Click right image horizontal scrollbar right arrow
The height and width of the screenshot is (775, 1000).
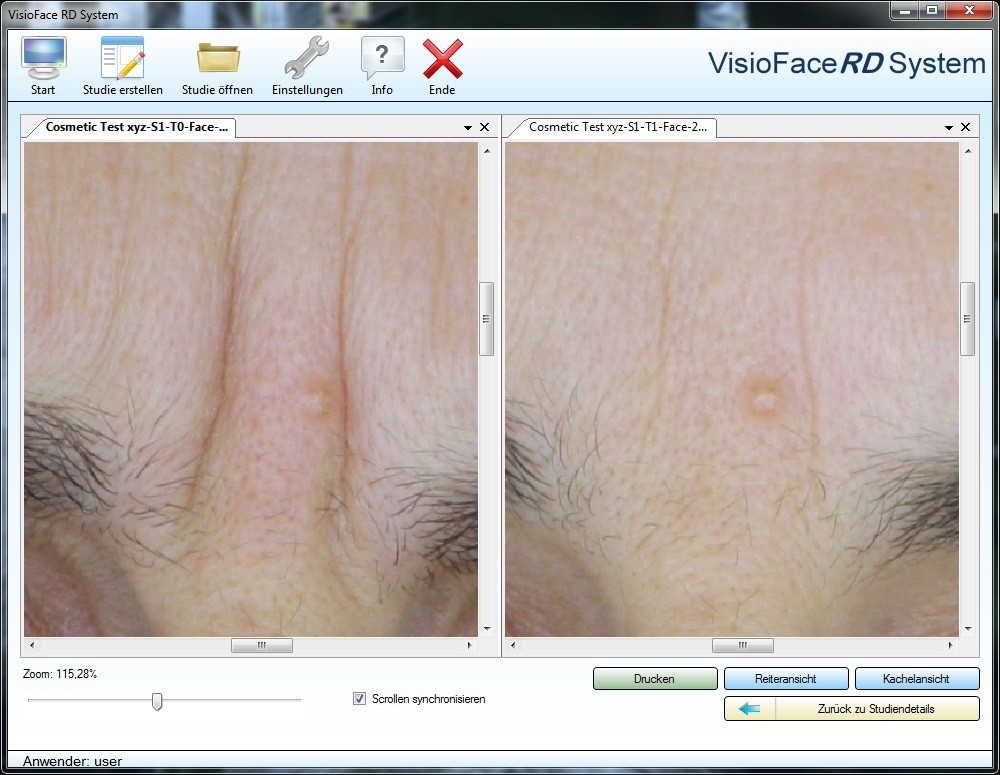pyautogui.click(x=951, y=646)
